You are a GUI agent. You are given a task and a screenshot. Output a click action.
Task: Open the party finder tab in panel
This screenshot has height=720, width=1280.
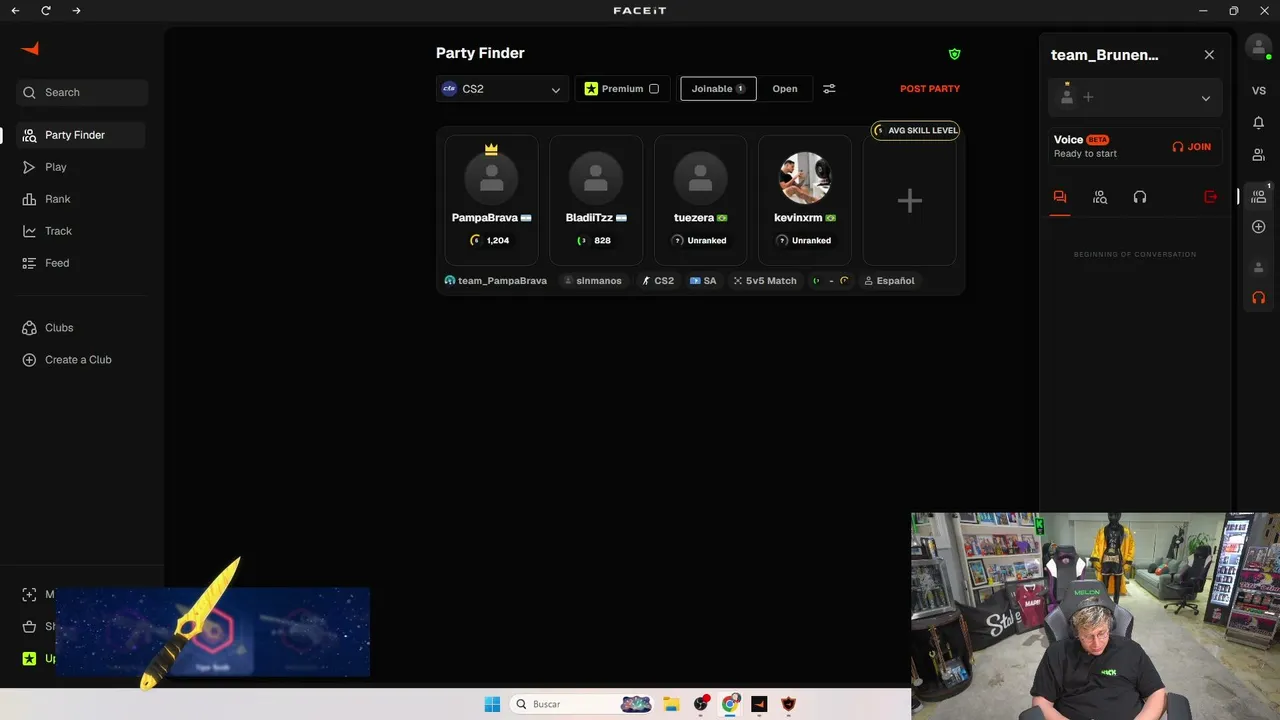[1100, 197]
